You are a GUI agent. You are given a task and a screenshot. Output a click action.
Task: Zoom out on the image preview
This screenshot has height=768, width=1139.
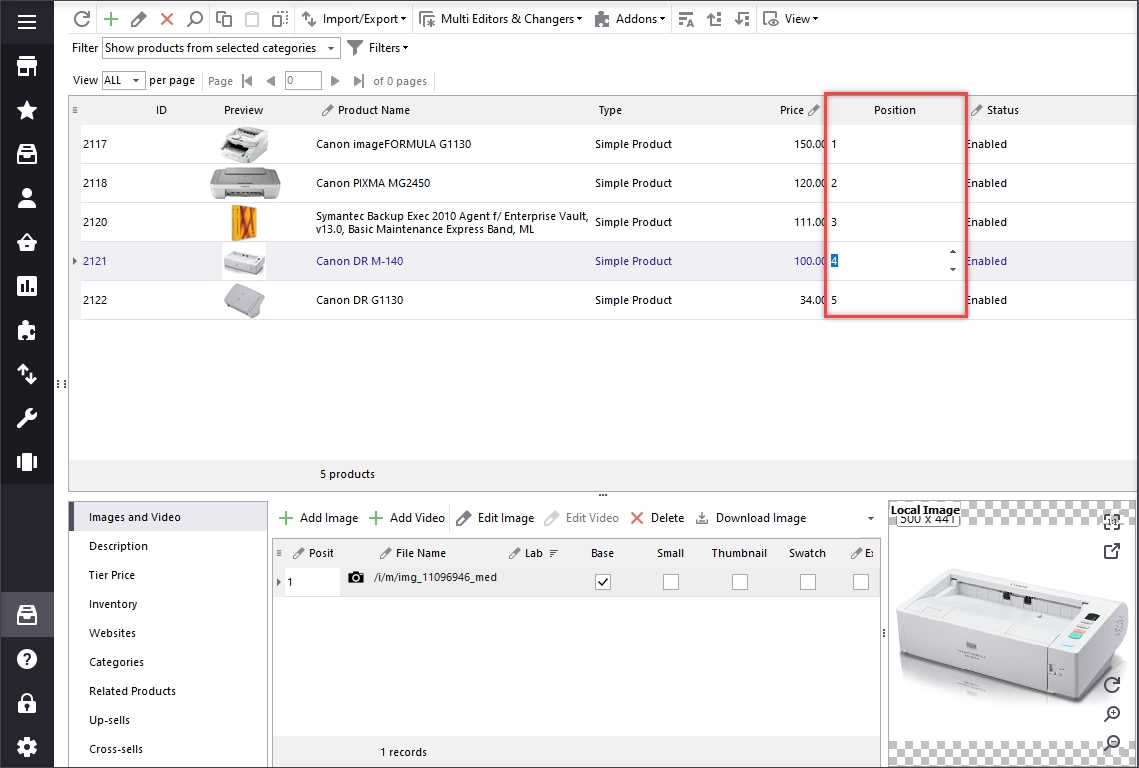(1111, 743)
